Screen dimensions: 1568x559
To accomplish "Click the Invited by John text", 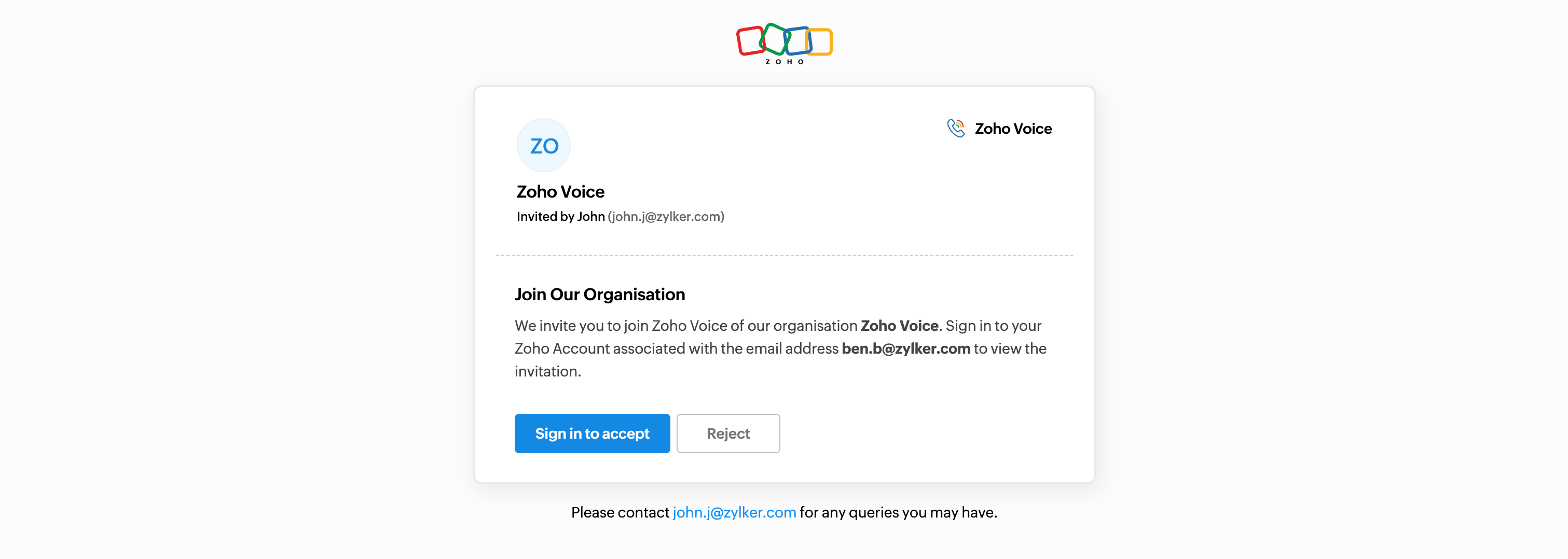I will (560, 217).
